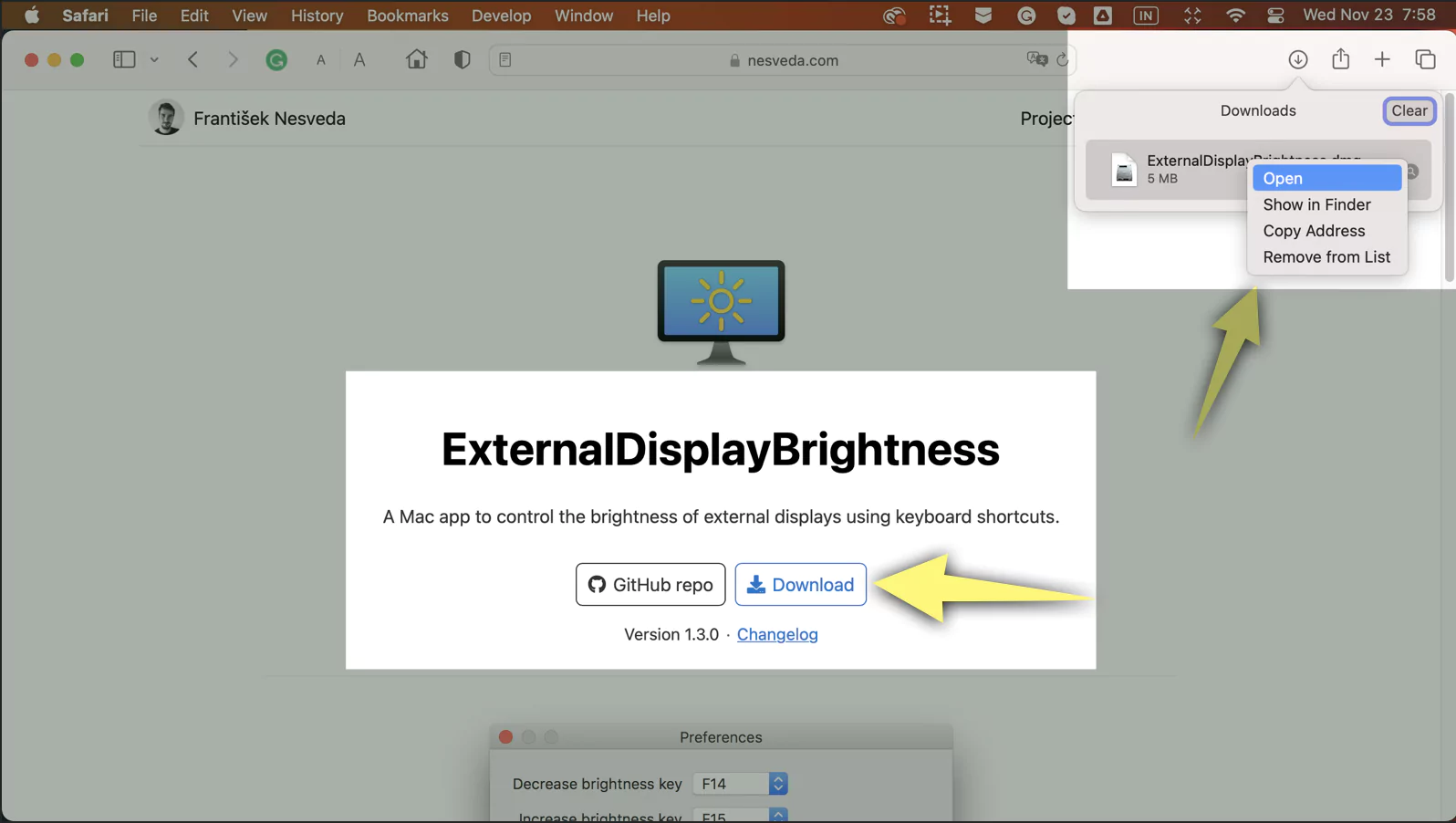This screenshot has height=823, width=1456.
Task: Open the Changelog link
Action: pos(777,634)
